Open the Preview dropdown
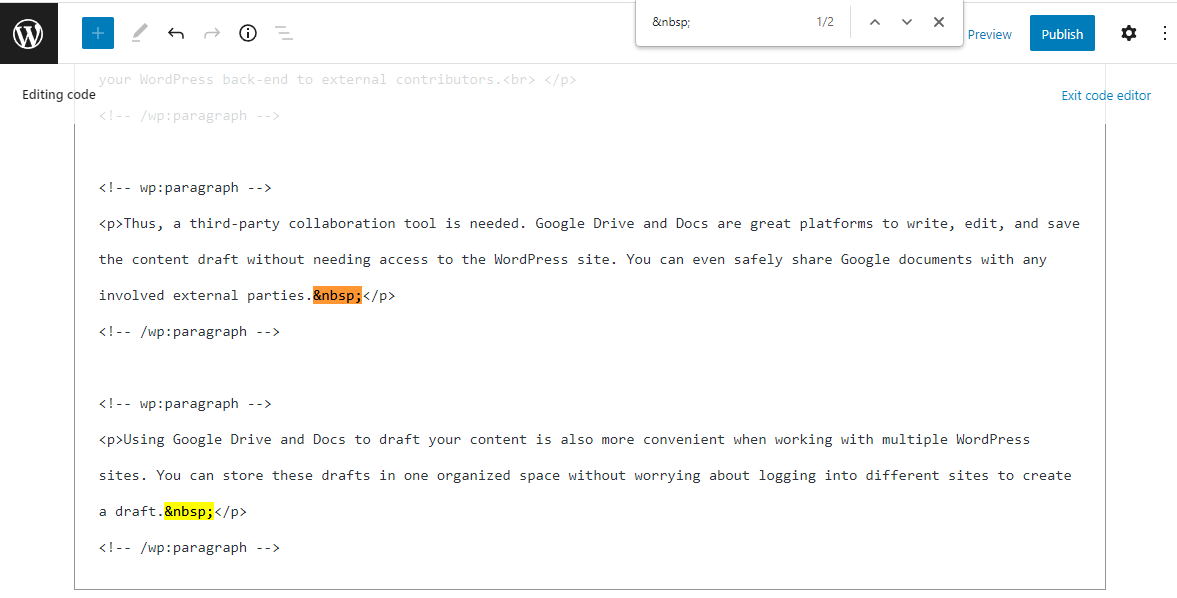The height and width of the screenshot is (598, 1177). point(989,33)
